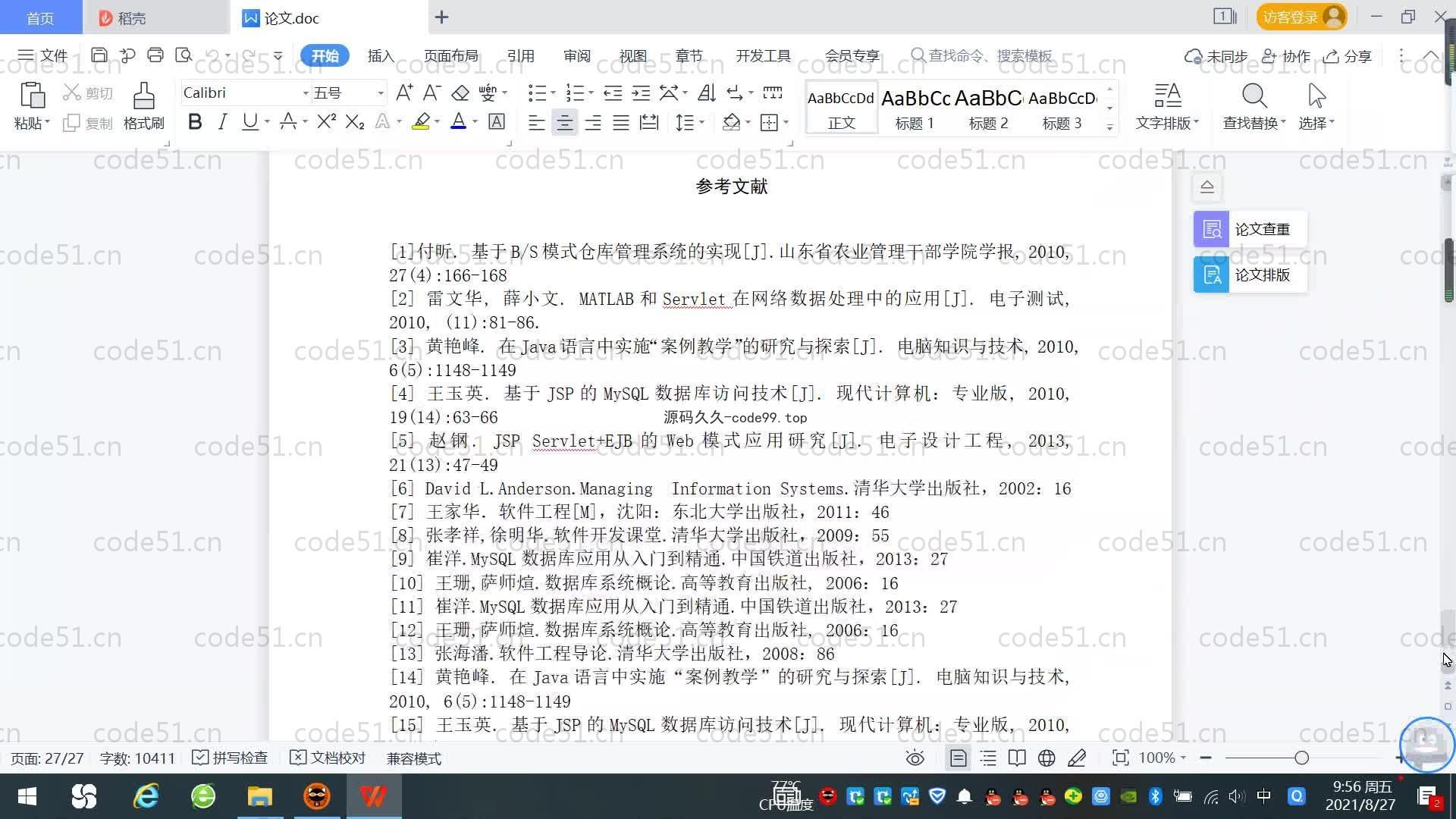The height and width of the screenshot is (819, 1456).
Task: Click 文档校对 in status bar
Action: 328,758
